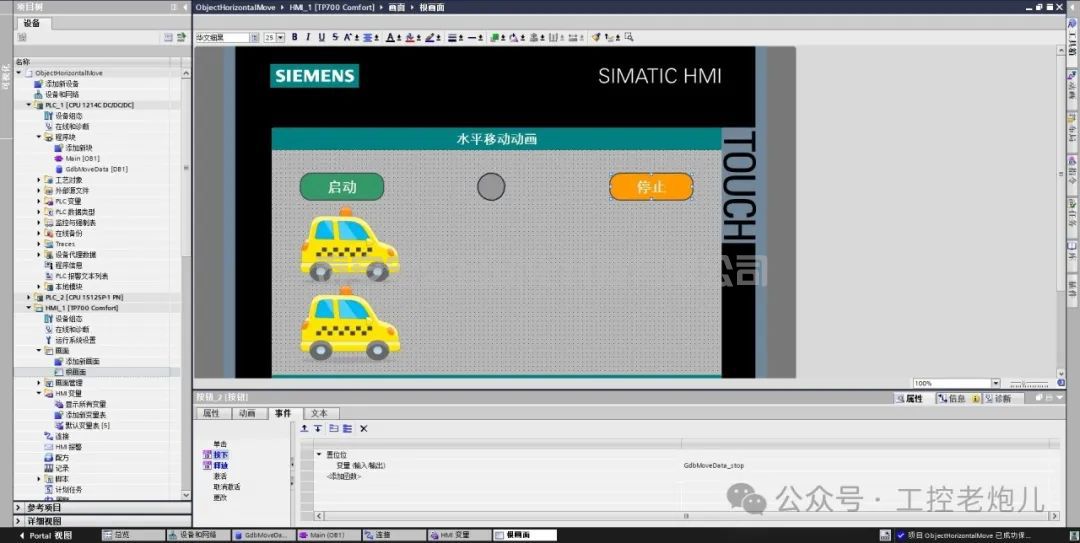1080x543 pixels.
Task: Toggle underline text formatting
Action: tap(321, 37)
